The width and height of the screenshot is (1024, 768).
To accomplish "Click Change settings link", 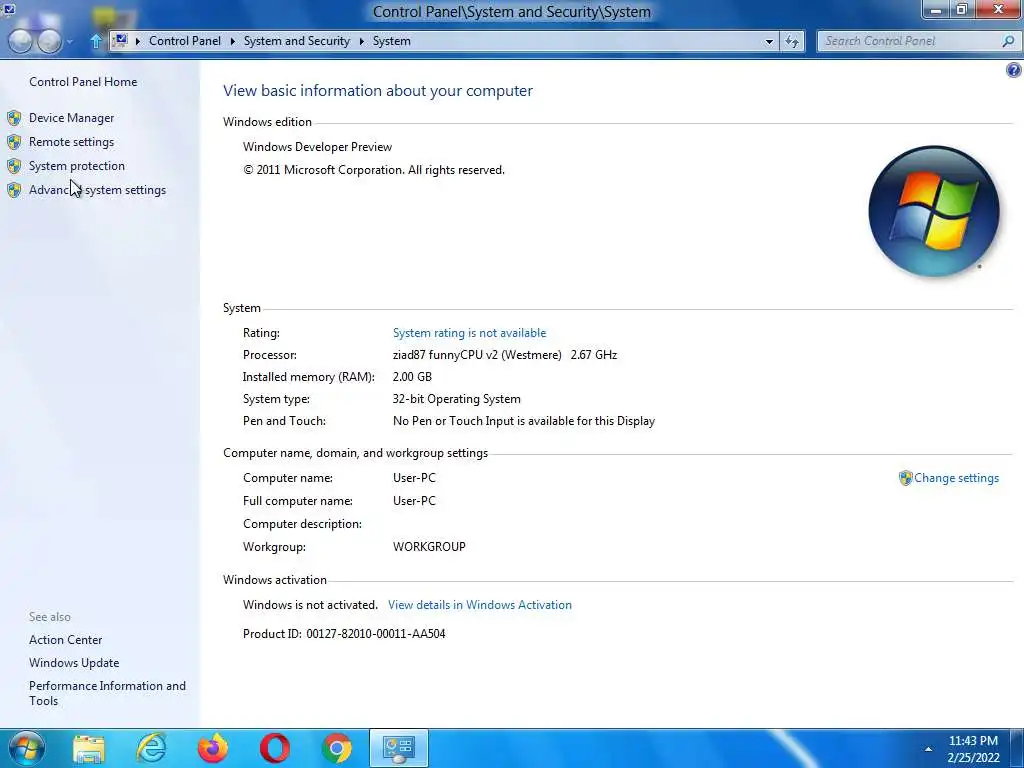I will 956,478.
